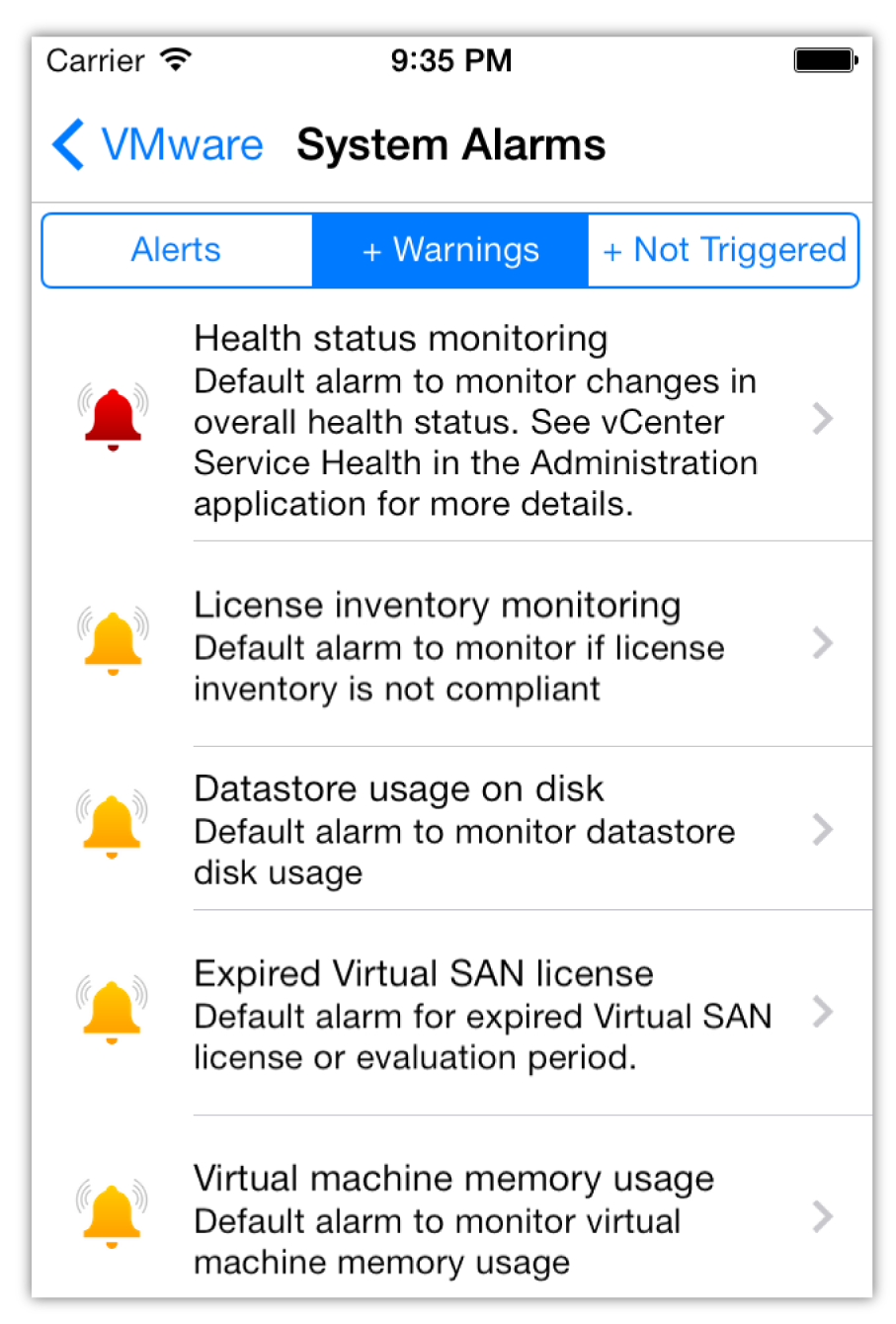
Task: Tap the Wi-Fi status icon
Action: [x=177, y=60]
